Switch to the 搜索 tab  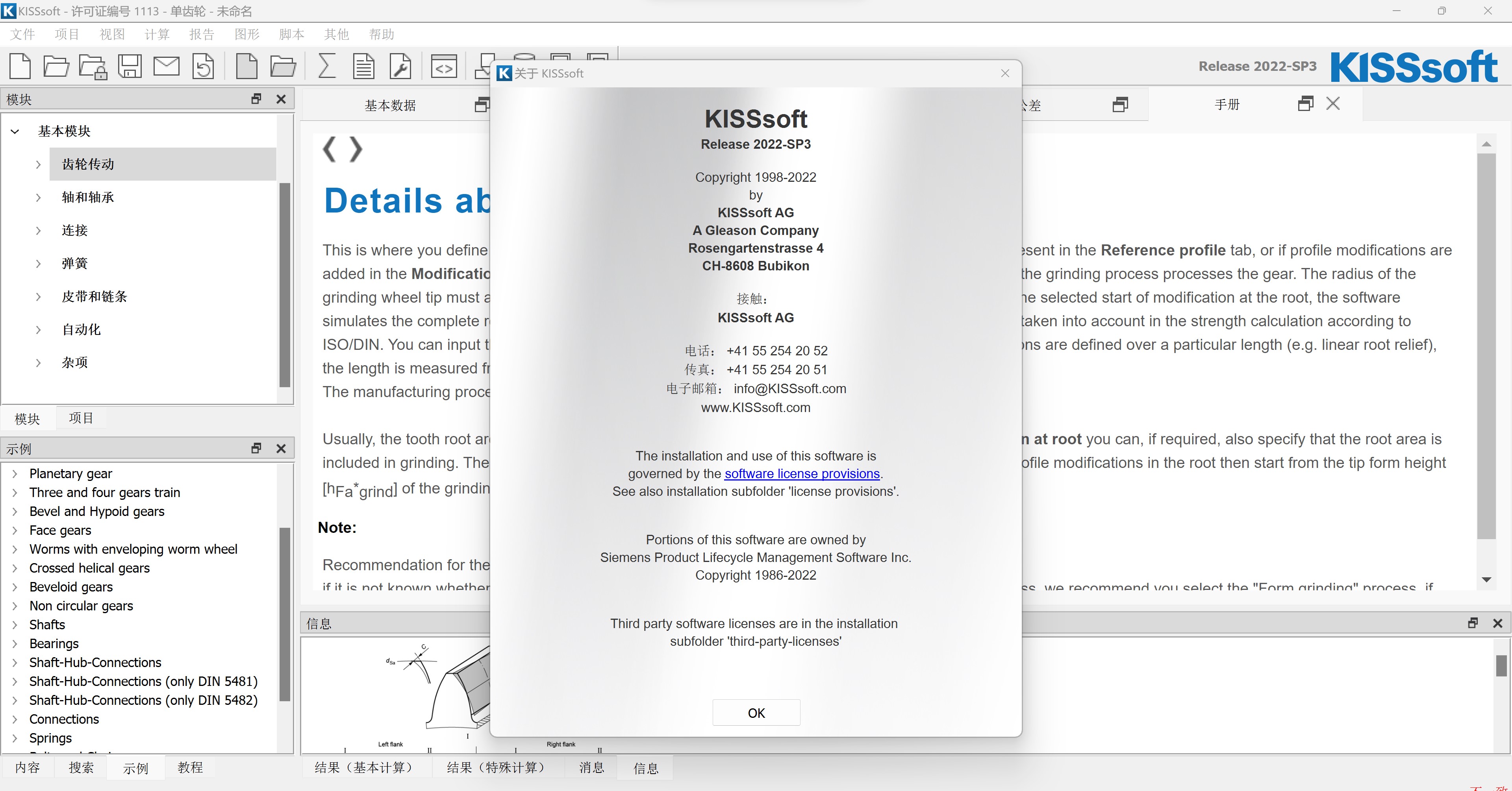(x=81, y=767)
